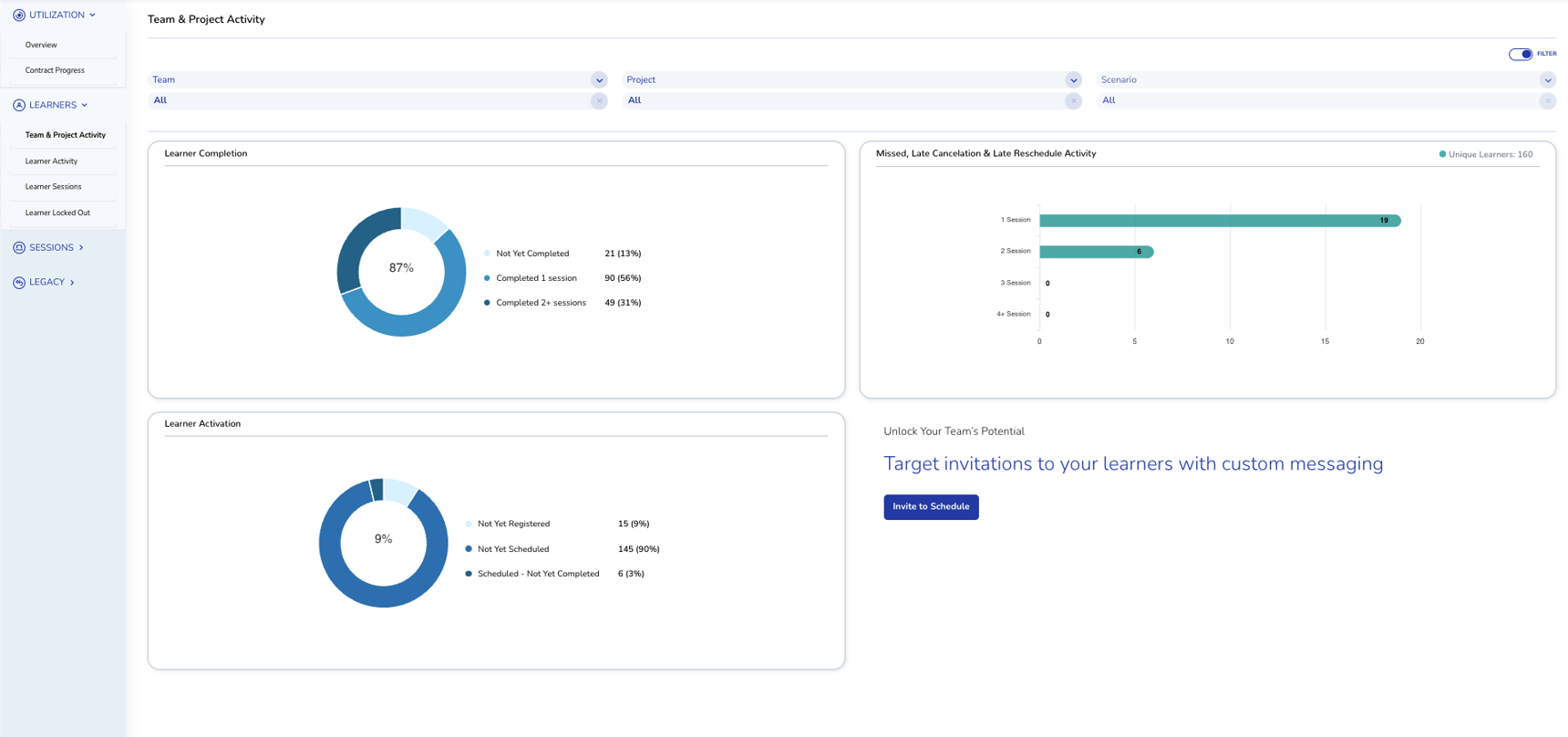Screen dimensions: 1568x737
Task: Select Team & Project Activity in sidebar
Action: (x=66, y=135)
